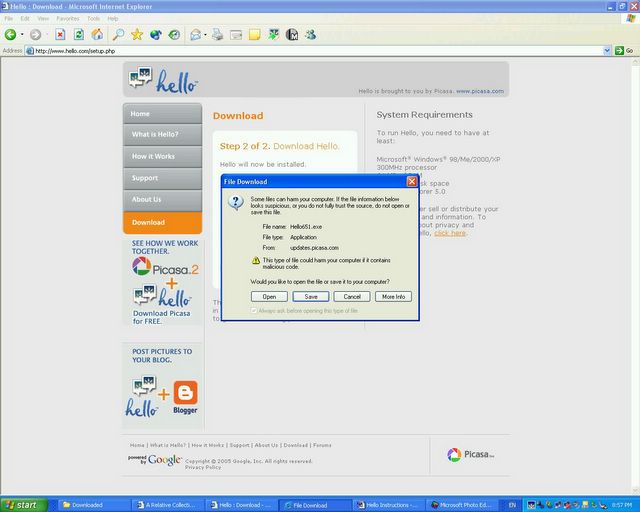The width and height of the screenshot is (640, 512).
Task: Click the yellow warning triangle icon
Action: click(256, 260)
